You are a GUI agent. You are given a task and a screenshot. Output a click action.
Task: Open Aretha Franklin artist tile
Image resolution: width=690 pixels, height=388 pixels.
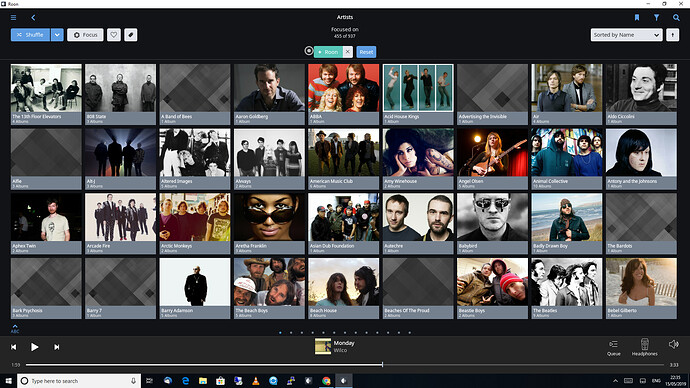(x=269, y=223)
